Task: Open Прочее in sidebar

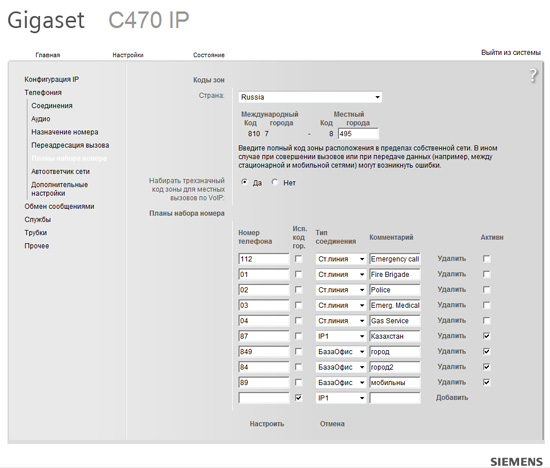Action: [x=37, y=246]
